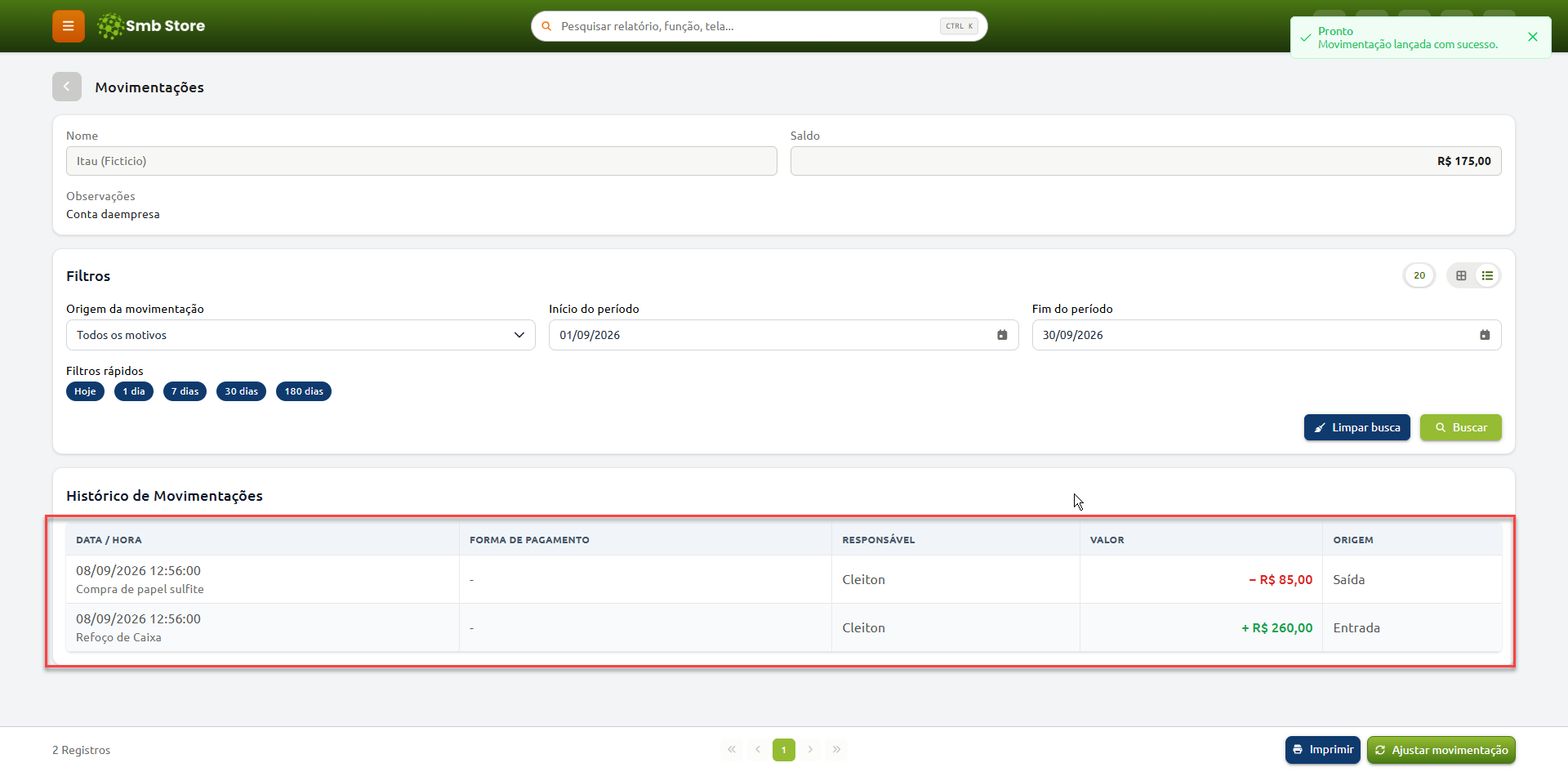Click the Smb Store logo
The image size is (1568, 772).
151,26
